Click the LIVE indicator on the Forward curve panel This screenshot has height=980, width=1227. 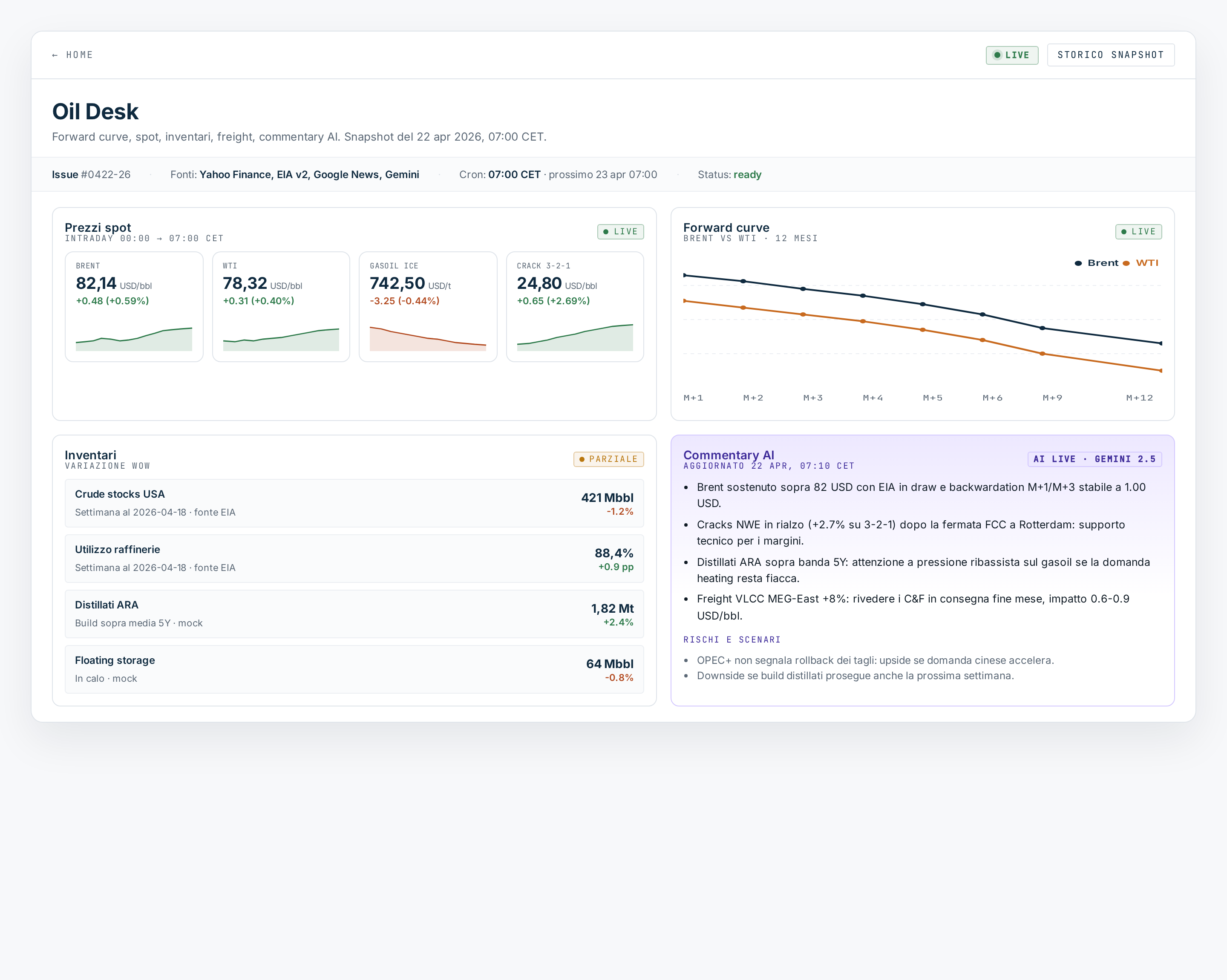pyautogui.click(x=1138, y=232)
